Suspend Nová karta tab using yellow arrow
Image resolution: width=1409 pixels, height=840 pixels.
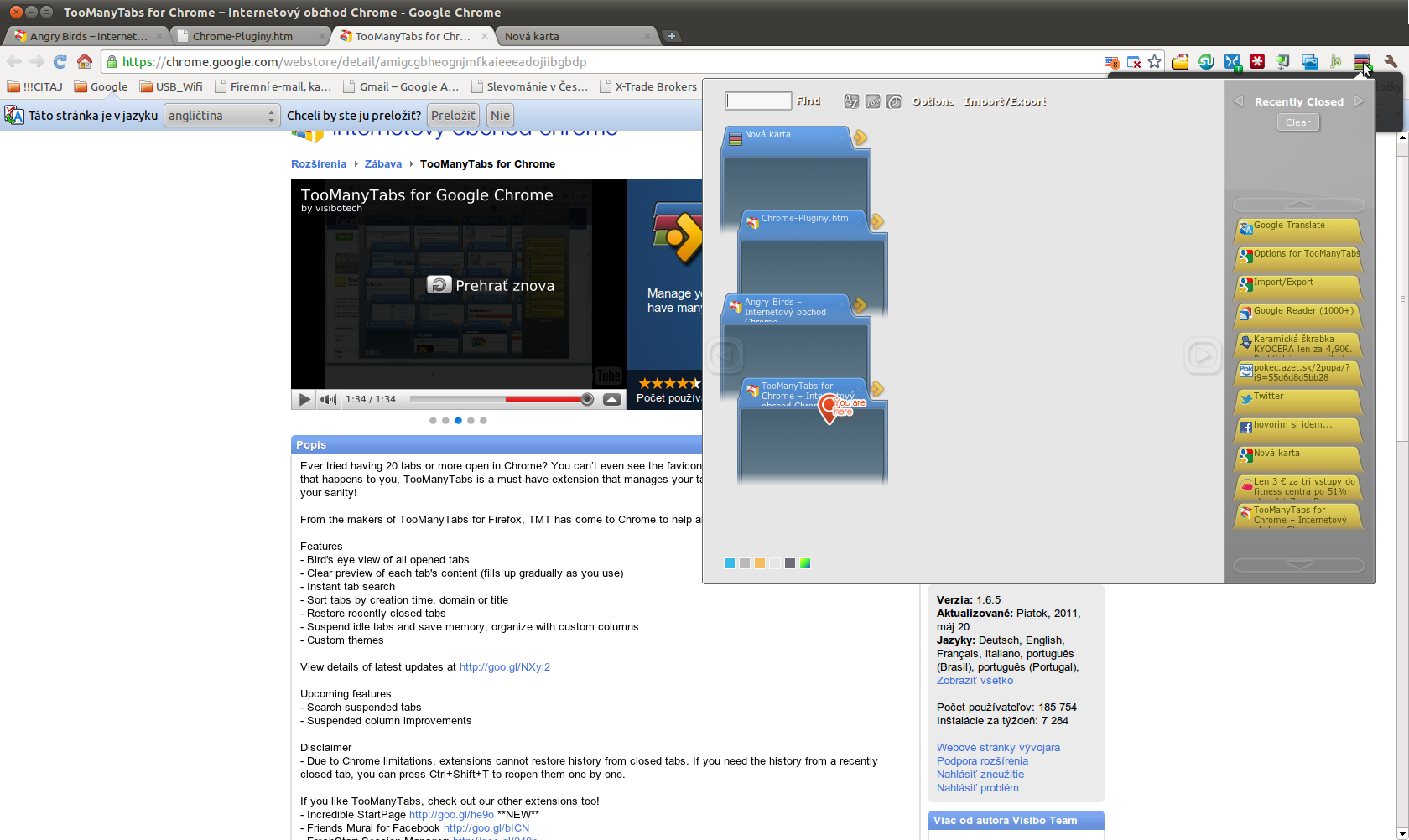pos(860,137)
